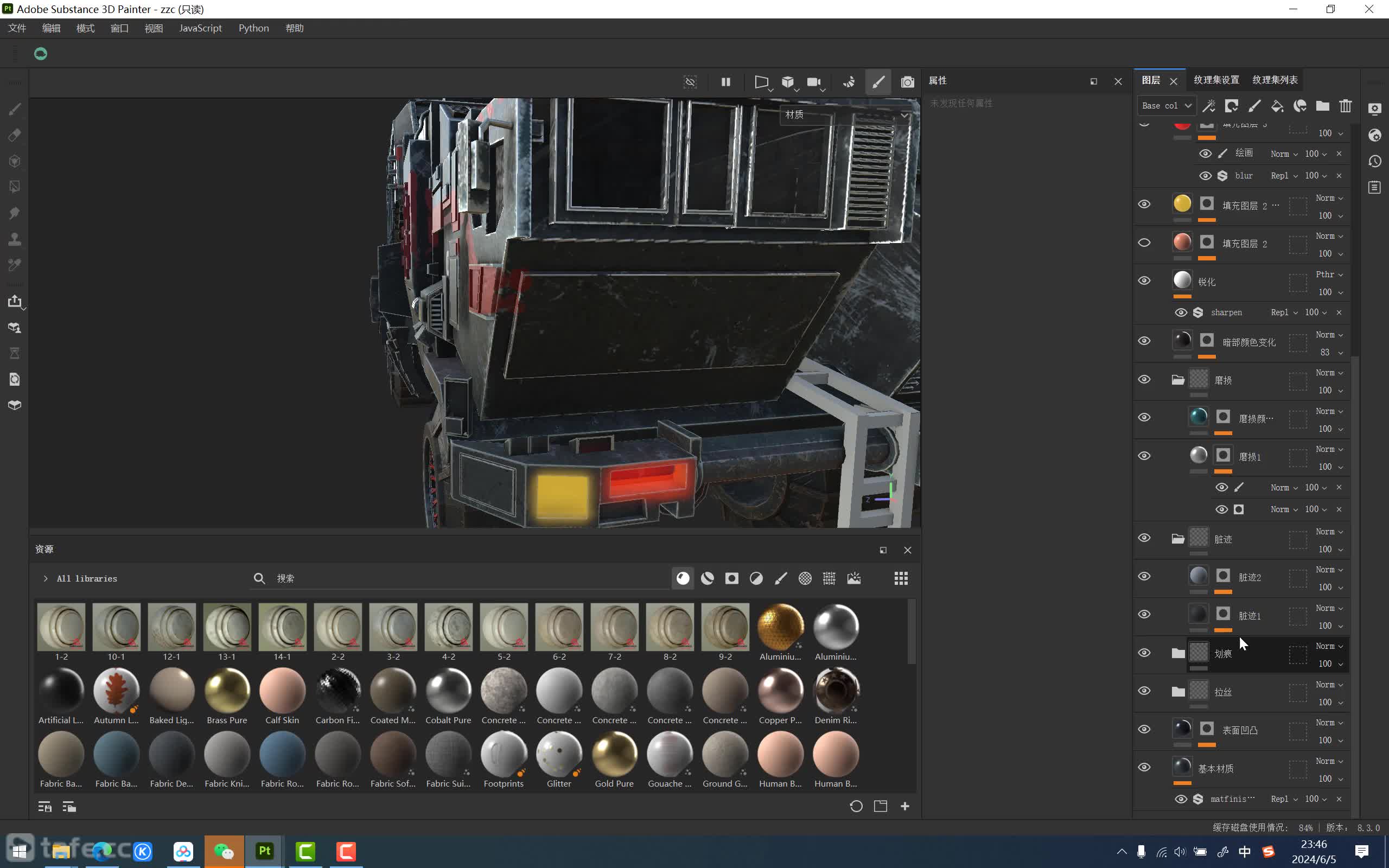Screen dimensions: 1389x868
Task: Refresh the asset library
Action: pyautogui.click(x=856, y=807)
